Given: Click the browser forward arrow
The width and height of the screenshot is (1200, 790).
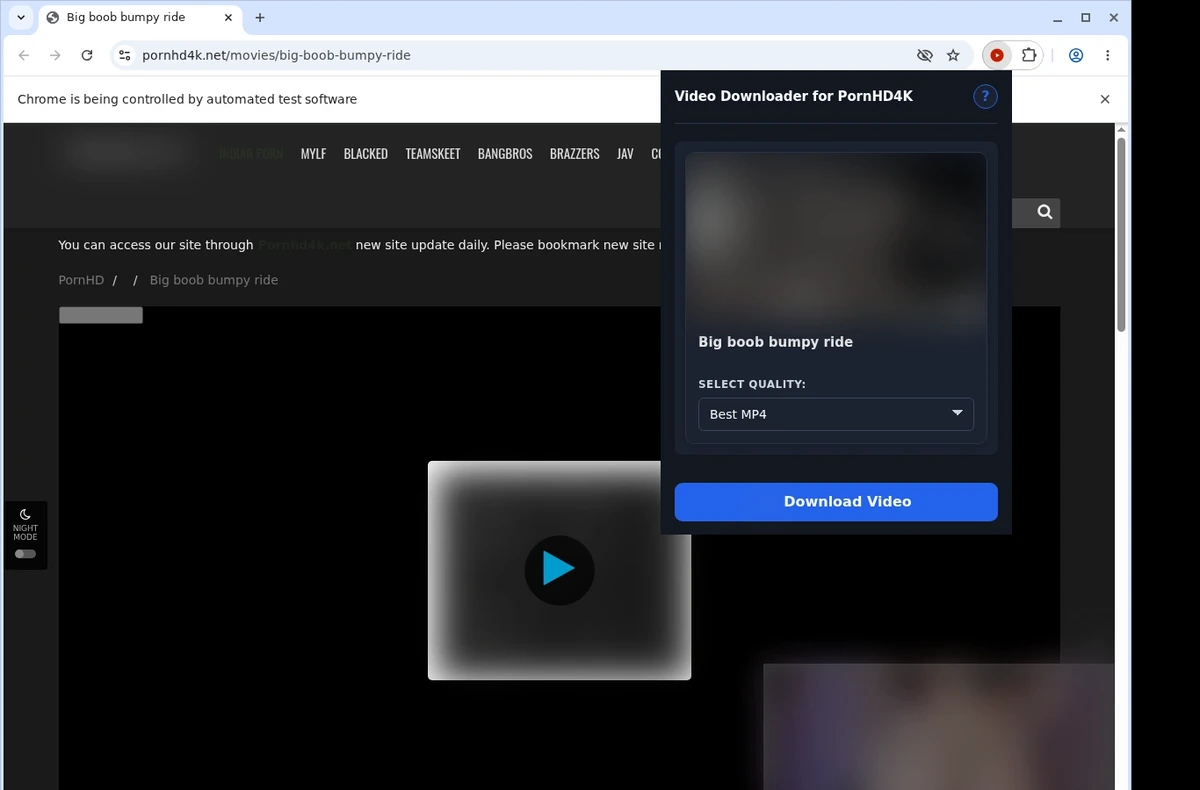Looking at the screenshot, I should pyautogui.click(x=55, y=55).
